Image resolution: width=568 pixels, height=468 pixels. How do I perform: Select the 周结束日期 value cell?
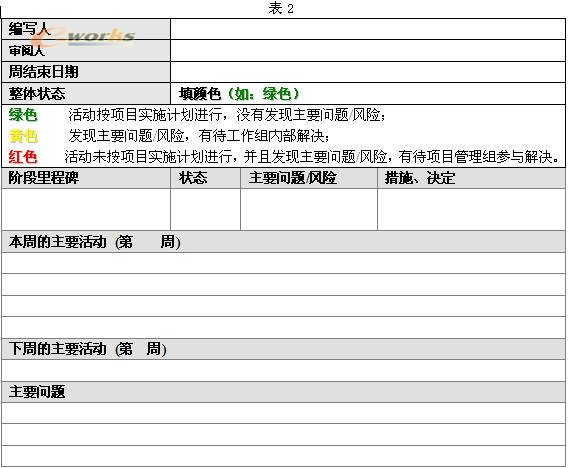tap(368, 72)
